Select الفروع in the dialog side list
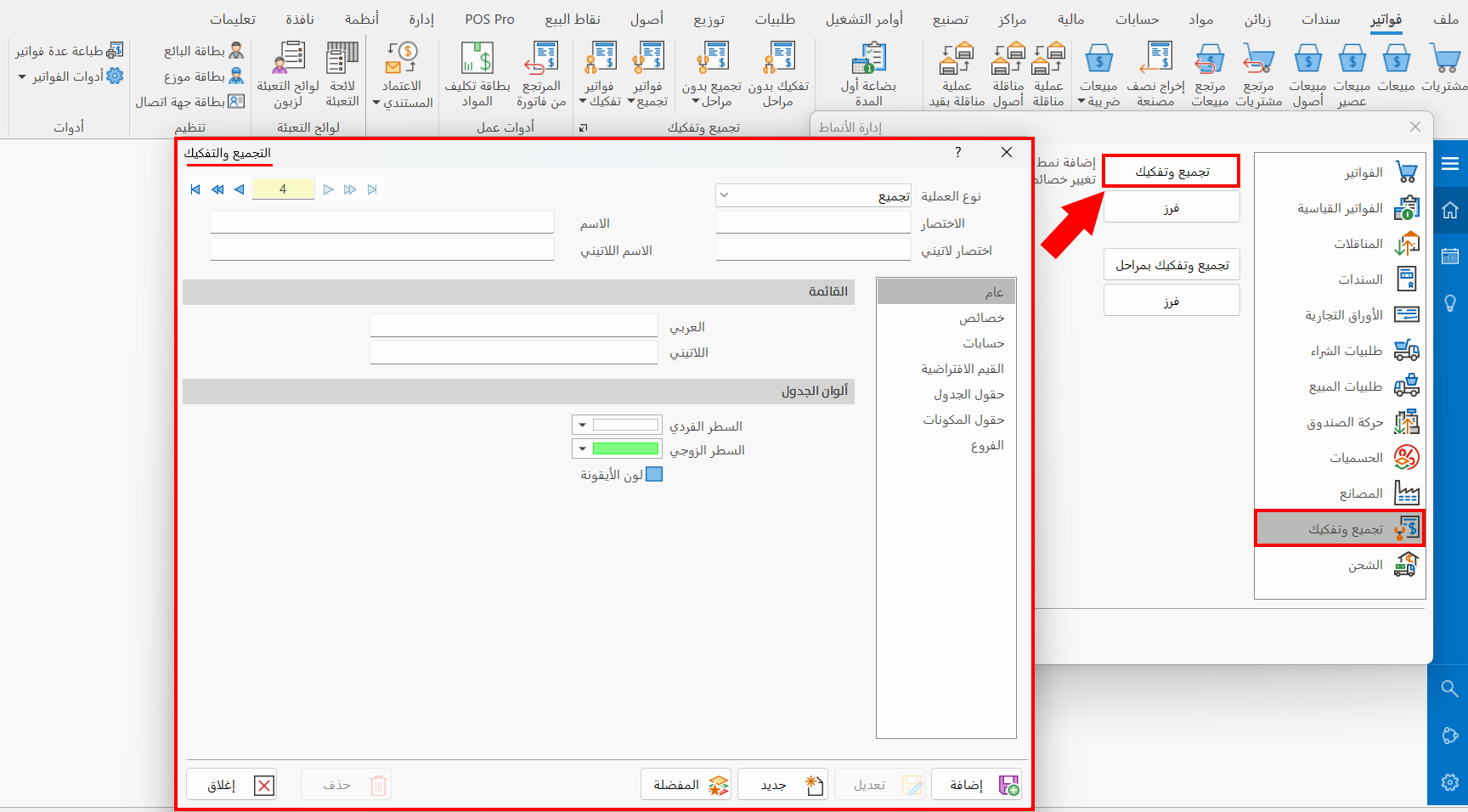This screenshot has height=812, width=1468. pos(946,445)
